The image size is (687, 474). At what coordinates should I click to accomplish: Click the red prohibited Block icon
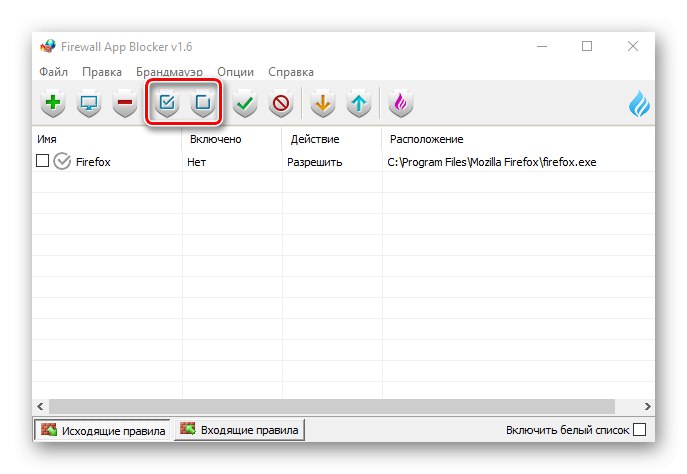click(281, 103)
